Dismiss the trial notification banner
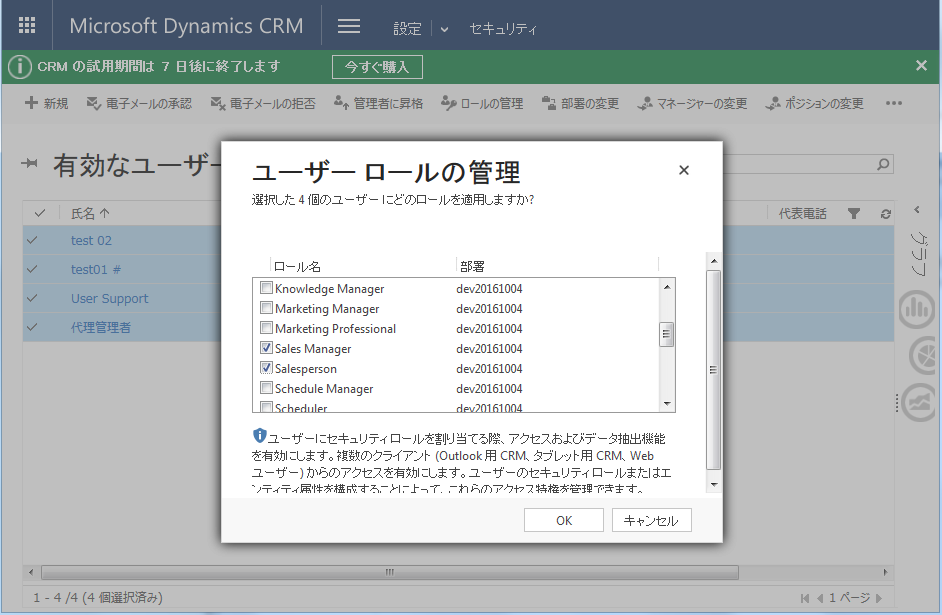942x615 pixels. [x=921, y=65]
